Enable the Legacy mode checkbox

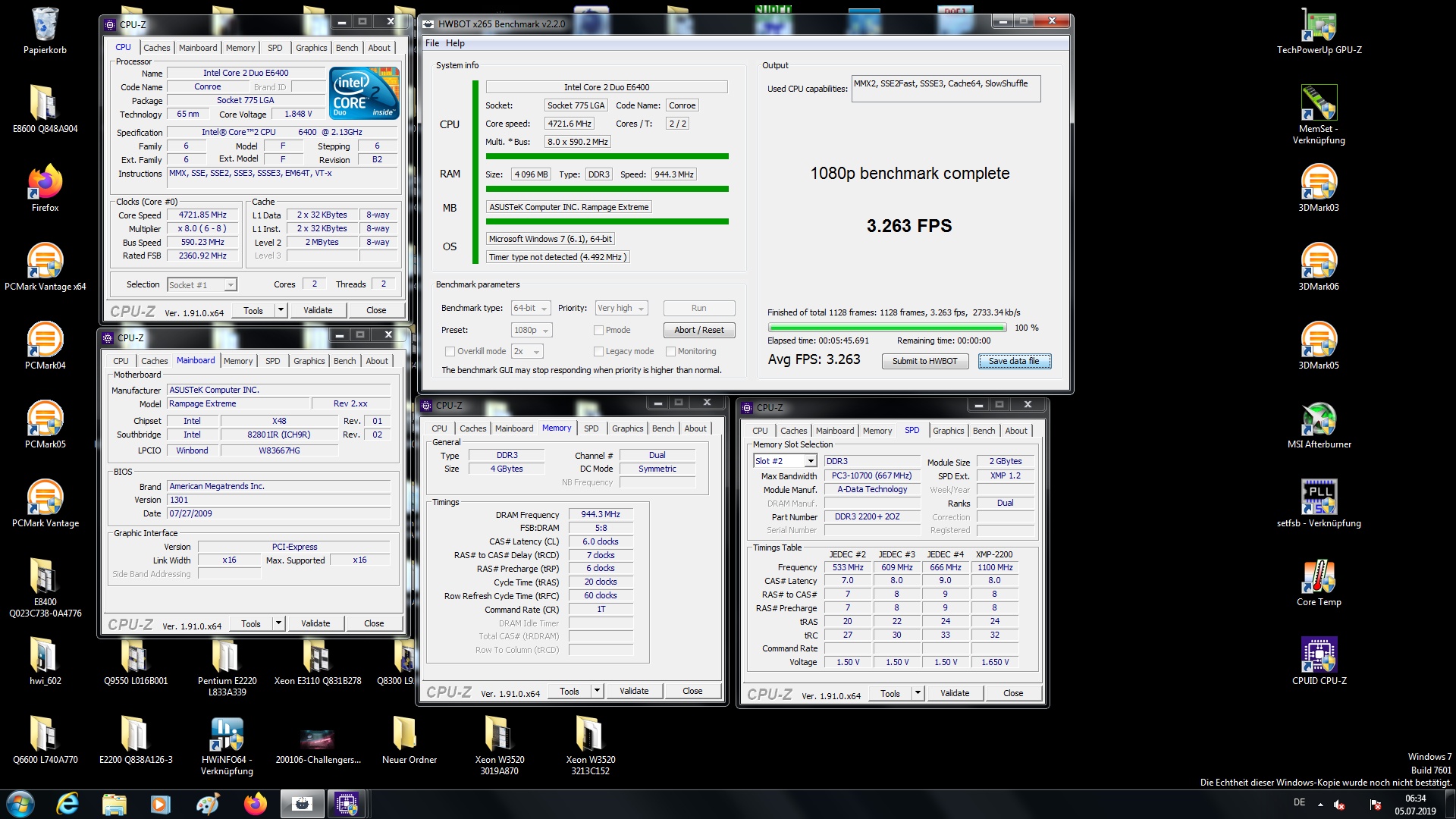click(598, 352)
